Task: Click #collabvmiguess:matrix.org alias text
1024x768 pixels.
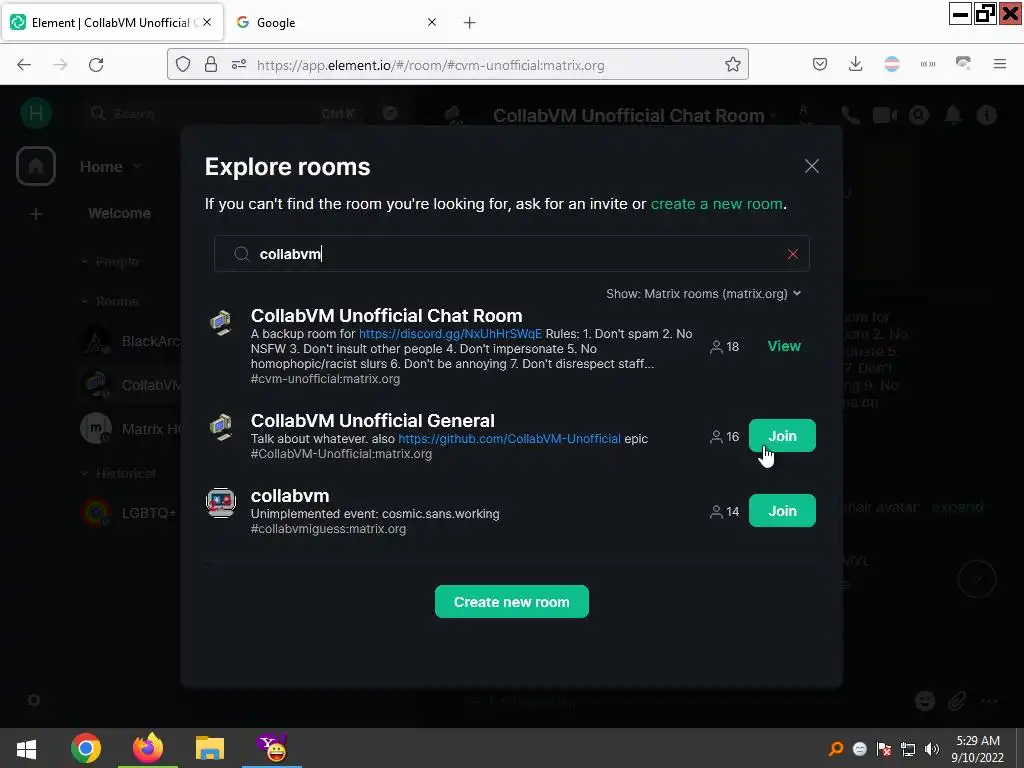Action: point(328,529)
